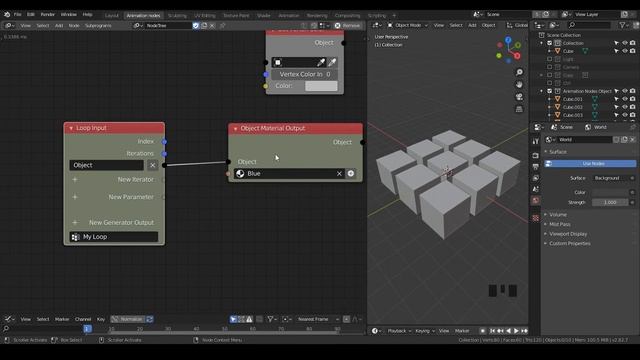Open the Render menu
Screen dimensions: 640x360
(47, 14)
